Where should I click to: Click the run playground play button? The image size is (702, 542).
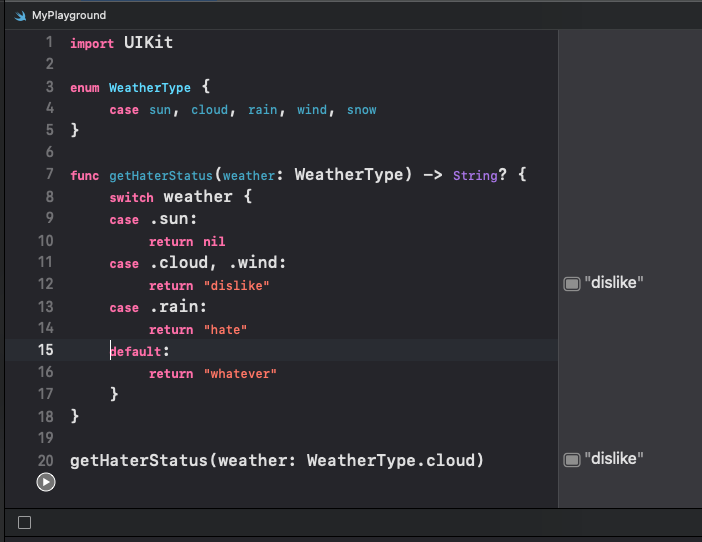tap(46, 482)
